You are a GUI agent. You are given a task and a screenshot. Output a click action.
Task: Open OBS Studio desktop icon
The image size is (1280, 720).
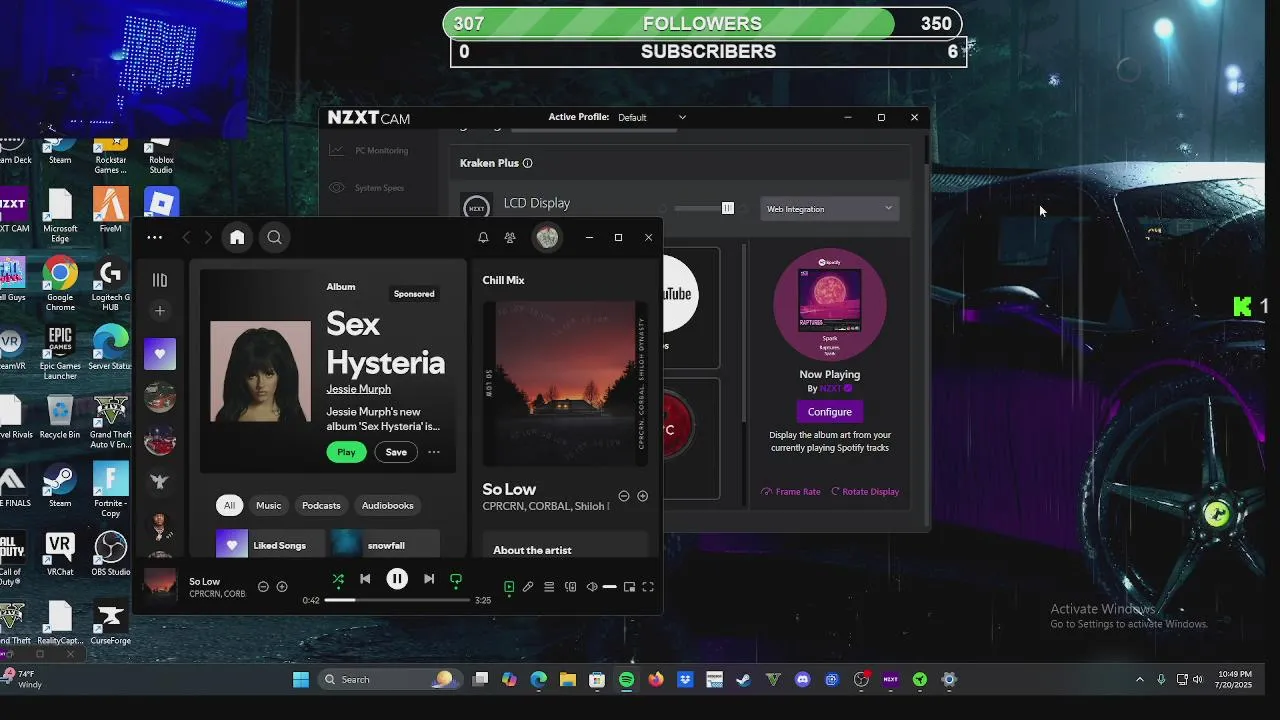click(110, 553)
